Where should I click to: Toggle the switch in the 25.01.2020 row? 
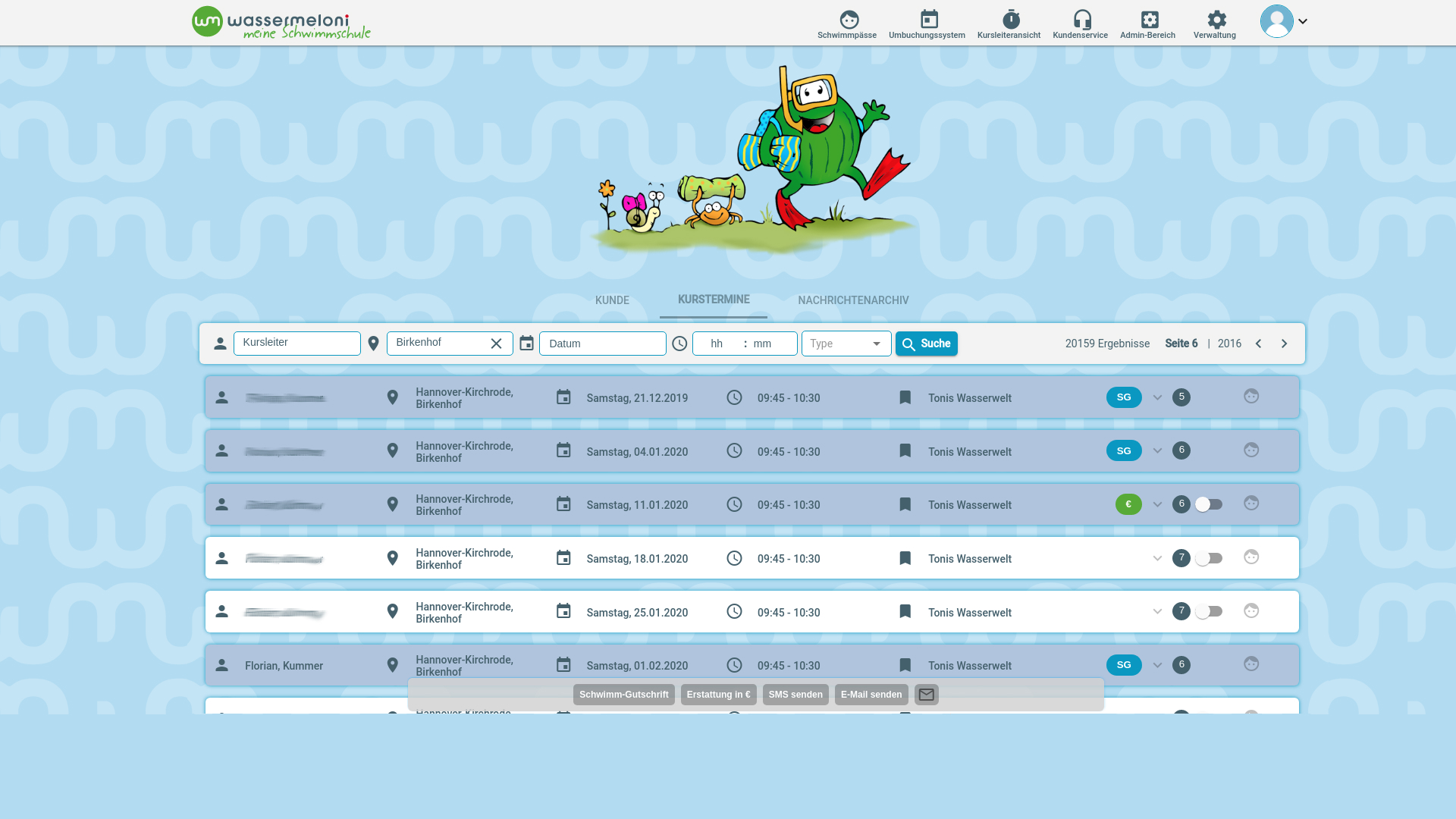[1209, 611]
